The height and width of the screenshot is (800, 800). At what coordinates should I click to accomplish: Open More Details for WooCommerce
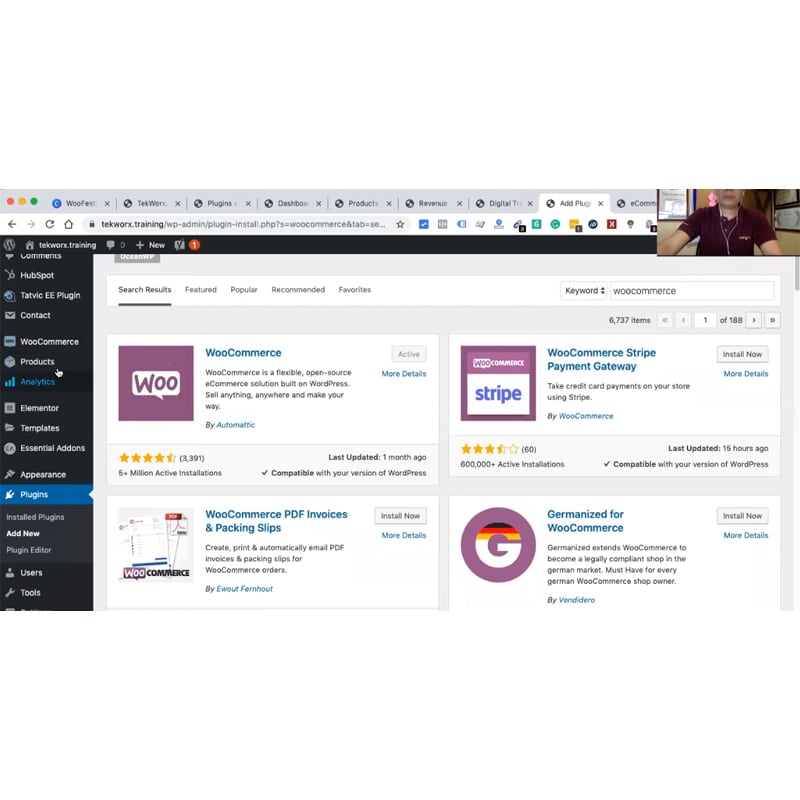(x=404, y=374)
